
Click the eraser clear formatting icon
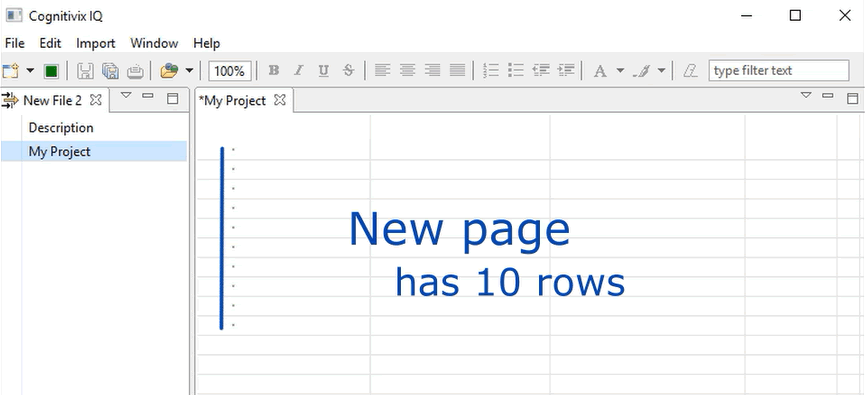[x=690, y=71]
